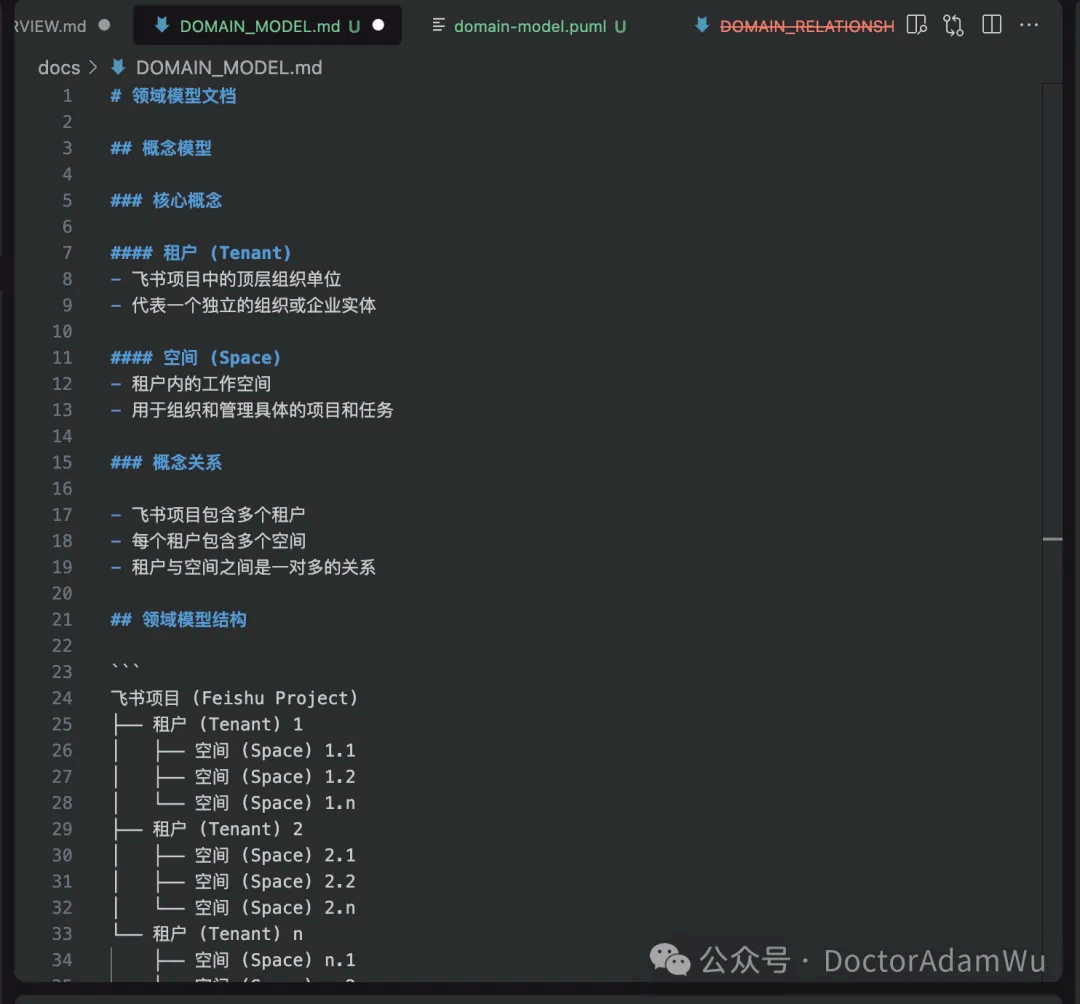Click the markdown icon on DOMAIN_RELATIONSH tab
This screenshot has height=1004, width=1080.
click(702, 25)
